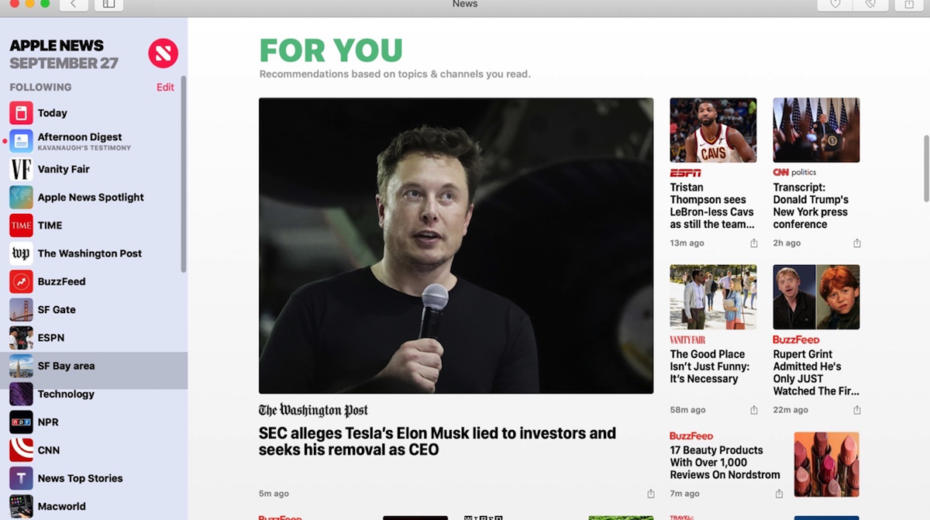Screen dimensions: 930x520
Task: Select the Technology topic in sidebar
Action: [94, 394]
